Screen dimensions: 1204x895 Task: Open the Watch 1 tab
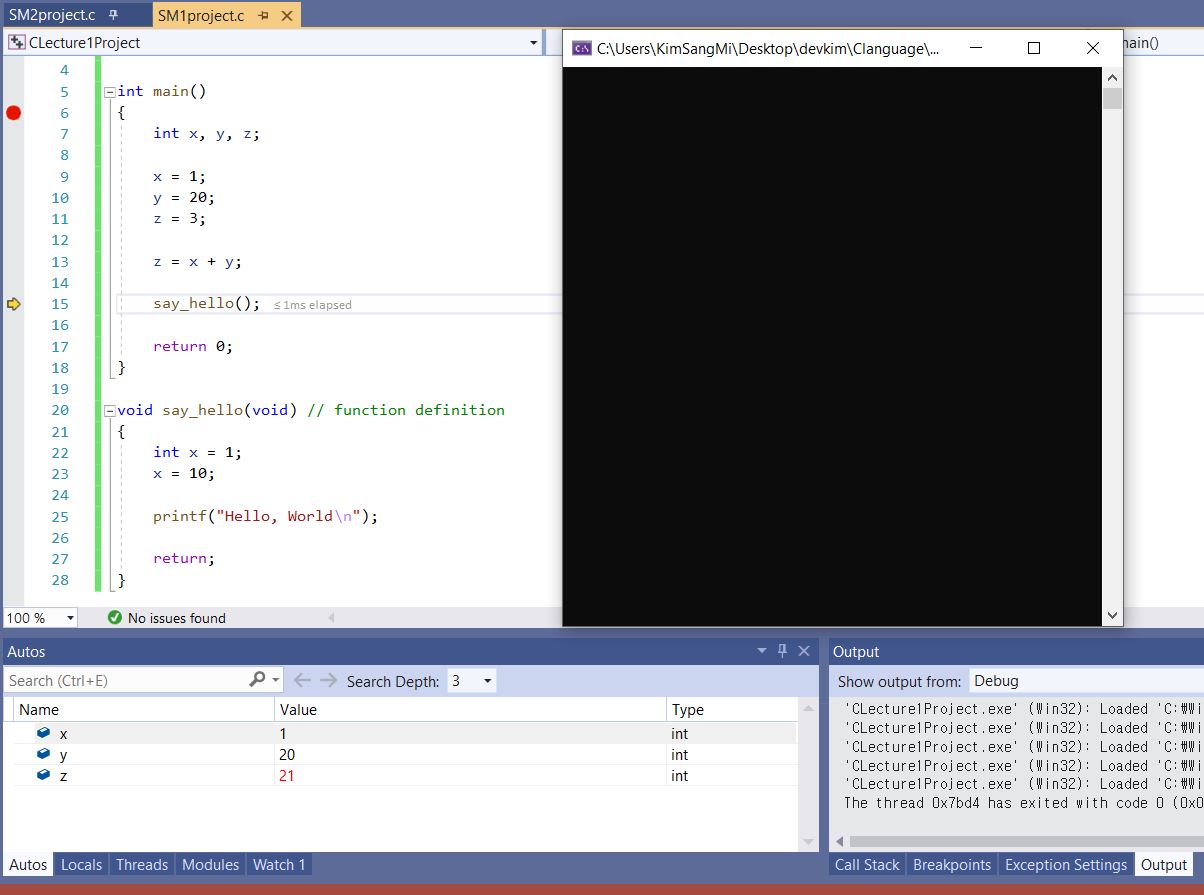tap(279, 864)
